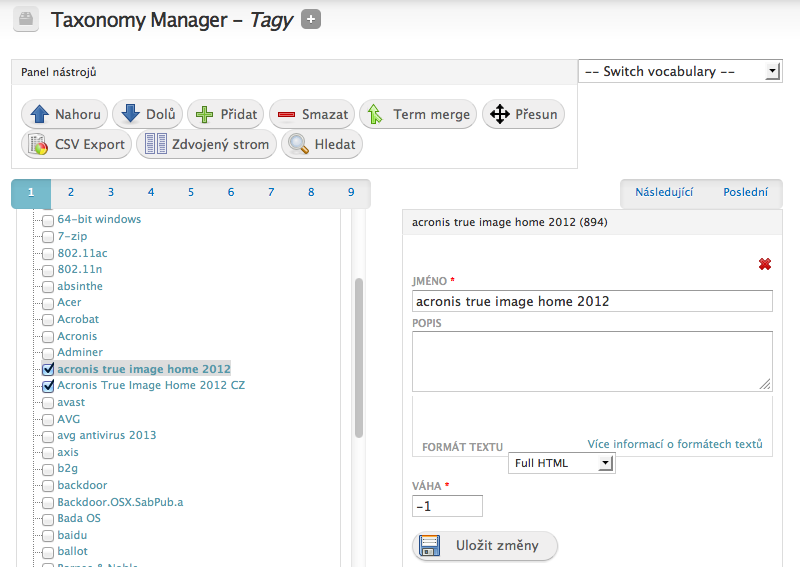Open Více informací o formátech textů link
800x567 pixels.
point(675,444)
